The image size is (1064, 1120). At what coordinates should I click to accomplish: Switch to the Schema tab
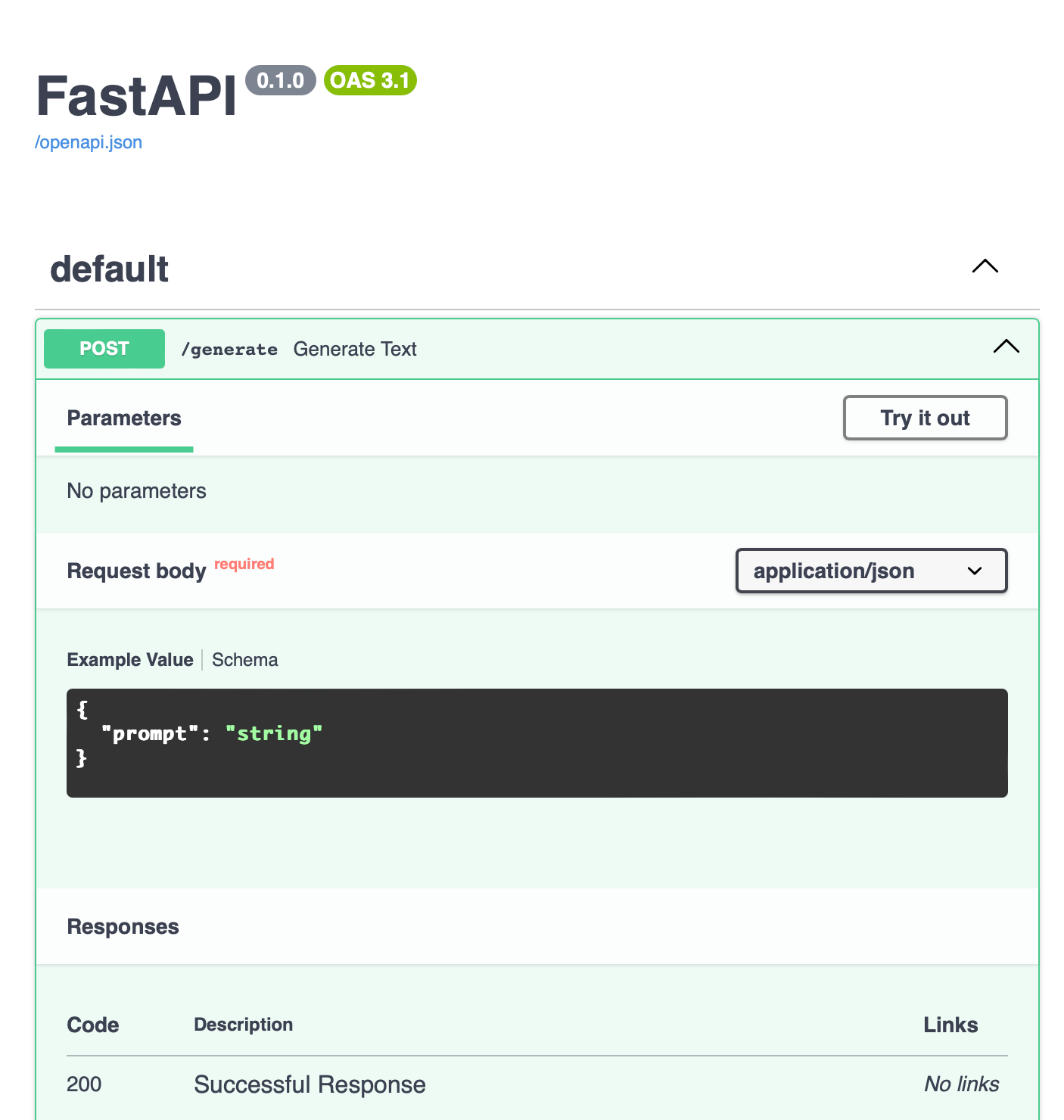[245, 660]
